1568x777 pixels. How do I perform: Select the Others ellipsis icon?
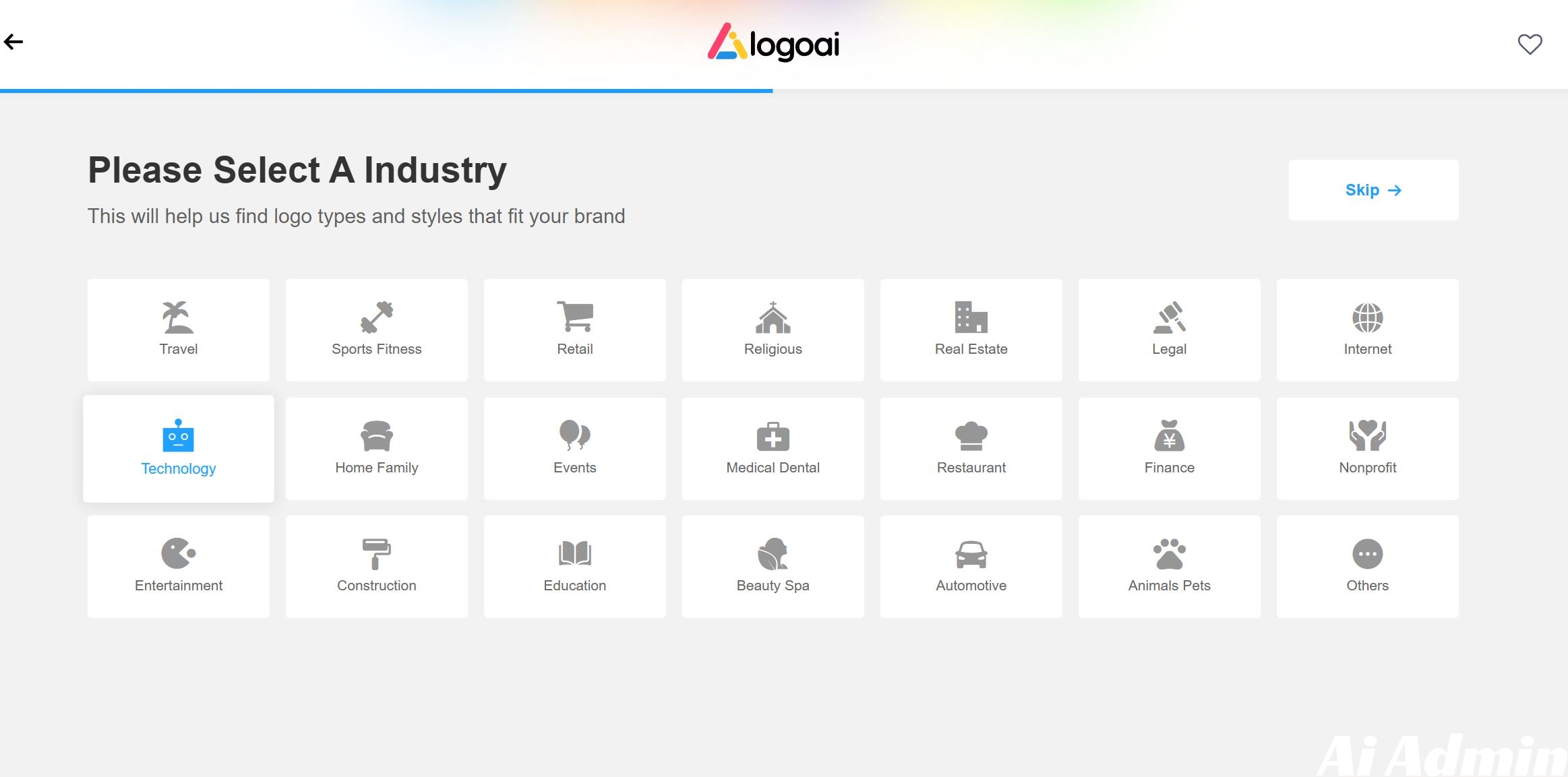click(x=1367, y=554)
